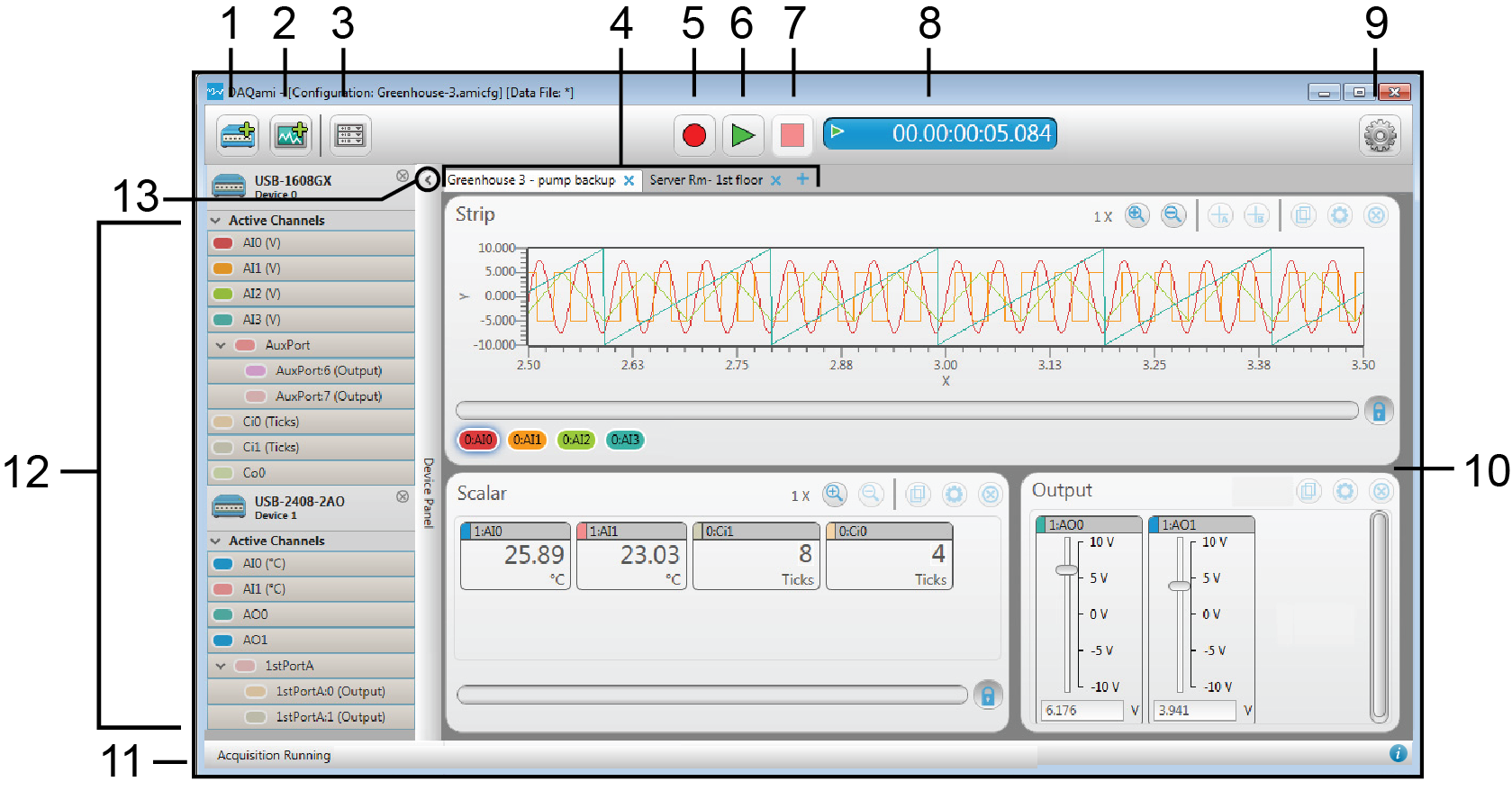Open the channel configuration toolbar icon
This screenshot has width=1512, height=791.
[349, 135]
